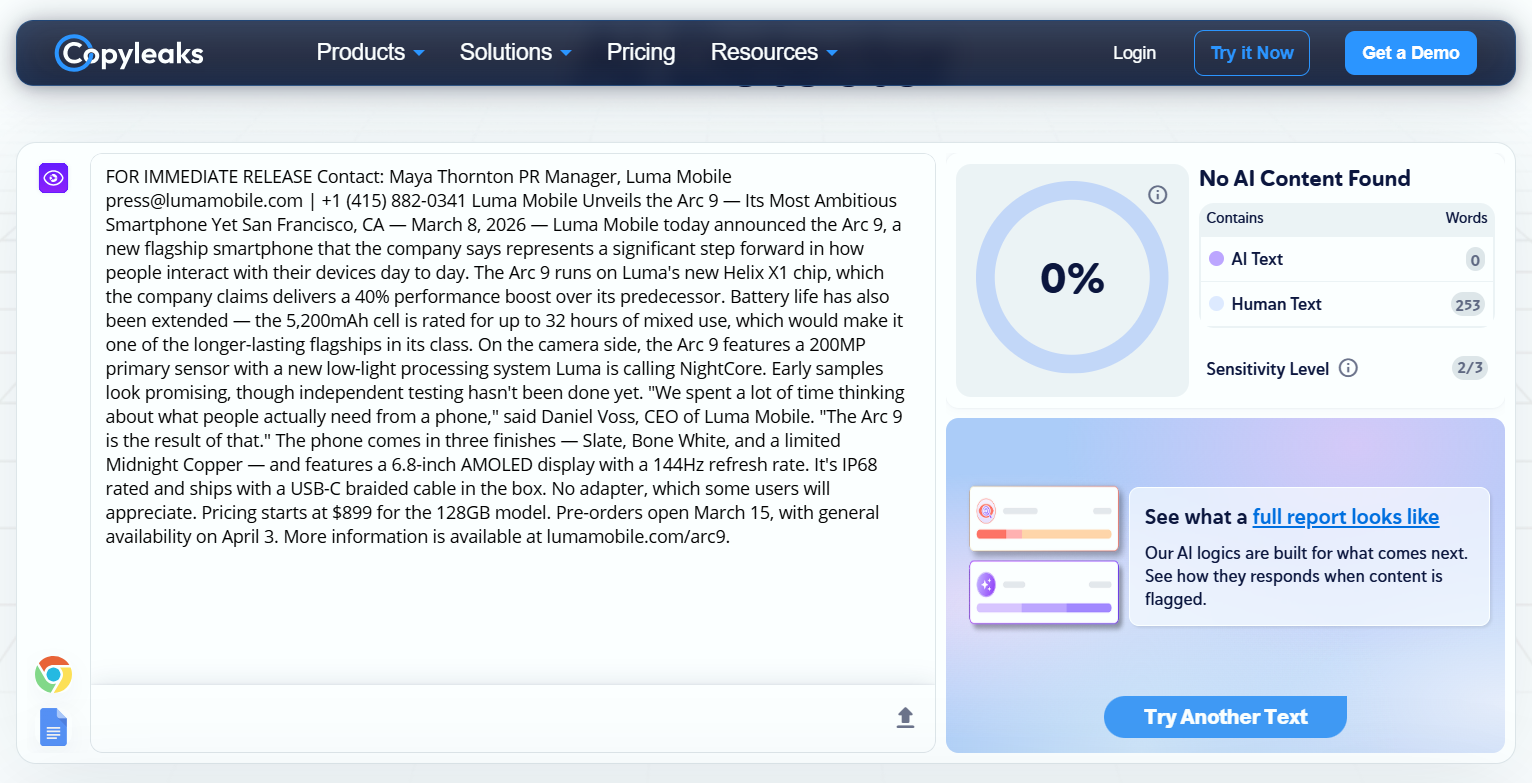The height and width of the screenshot is (783, 1532).
Task: Click inside the press release text area
Action: (x=512, y=420)
